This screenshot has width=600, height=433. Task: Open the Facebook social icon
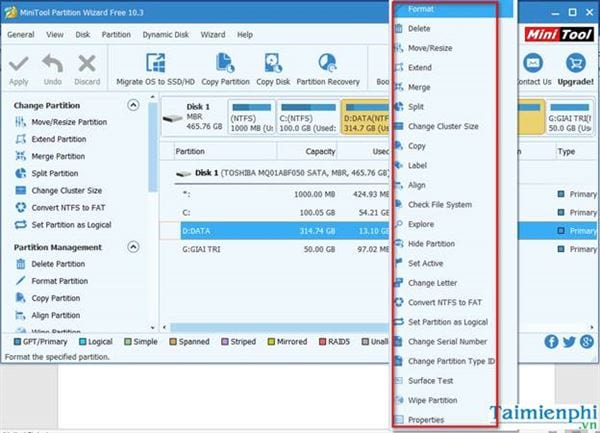coord(551,342)
